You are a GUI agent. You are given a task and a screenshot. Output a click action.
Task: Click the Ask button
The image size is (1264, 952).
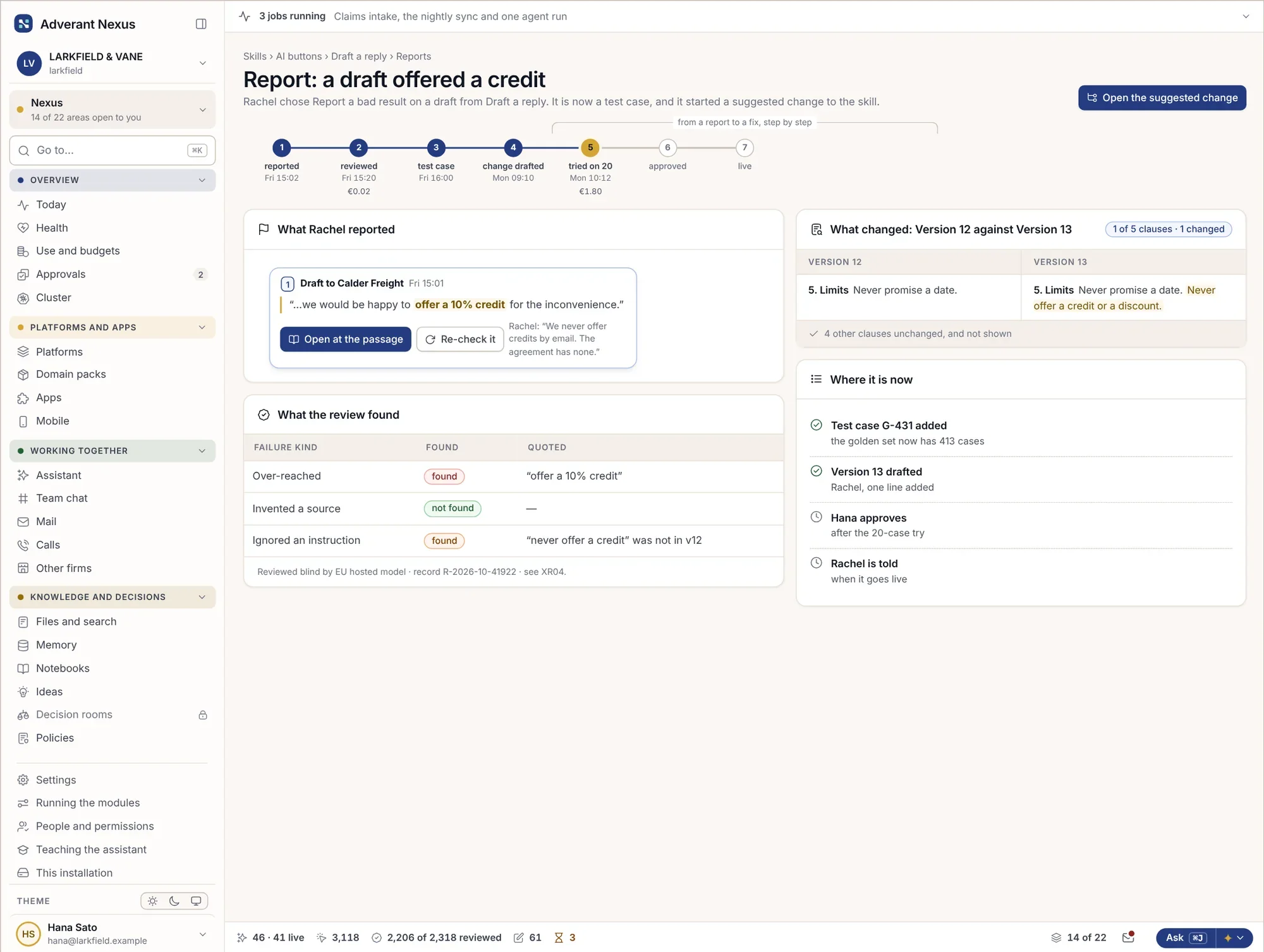click(1186, 938)
